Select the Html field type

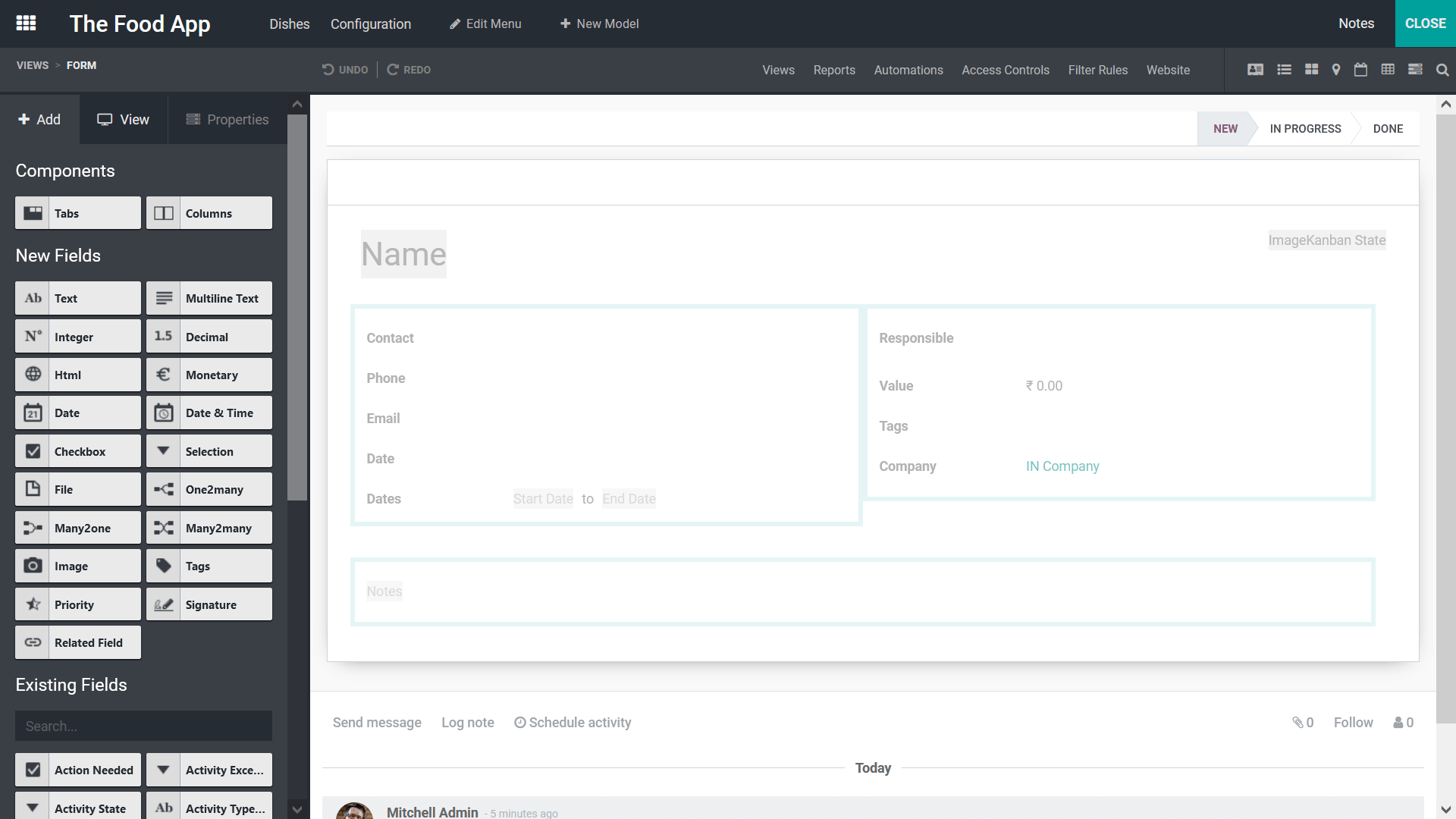[x=78, y=375]
